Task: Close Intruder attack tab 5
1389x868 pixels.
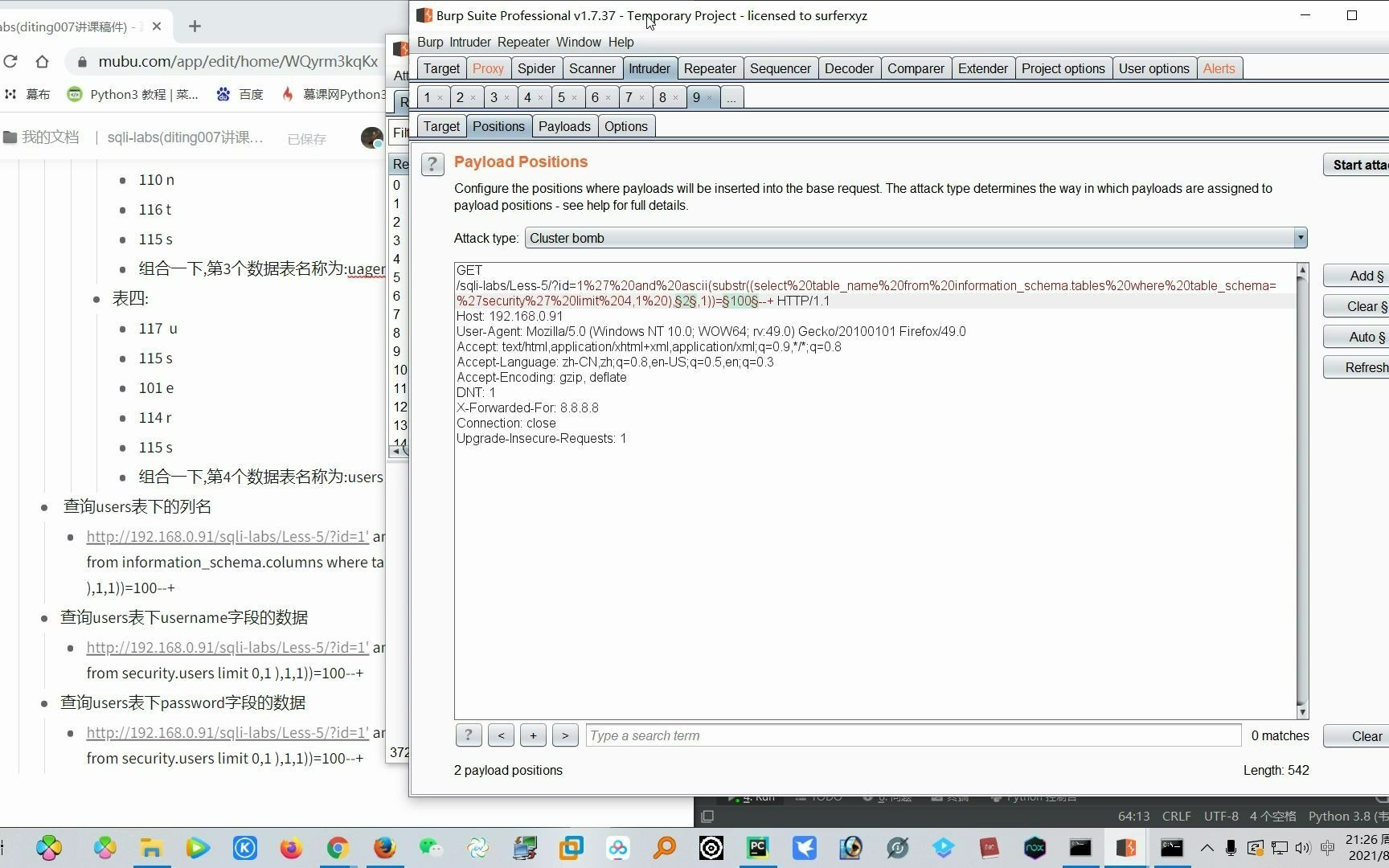Action: tap(574, 98)
